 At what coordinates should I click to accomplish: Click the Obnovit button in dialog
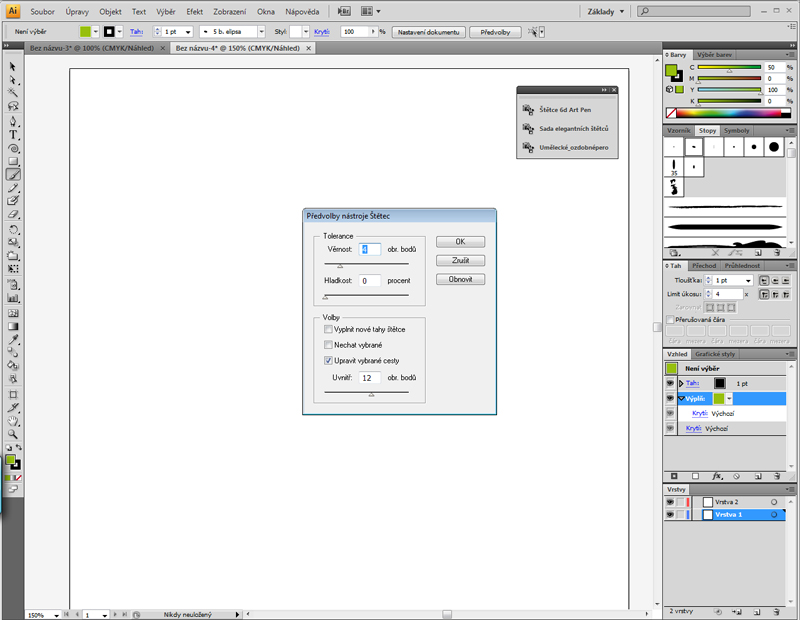tap(460, 279)
